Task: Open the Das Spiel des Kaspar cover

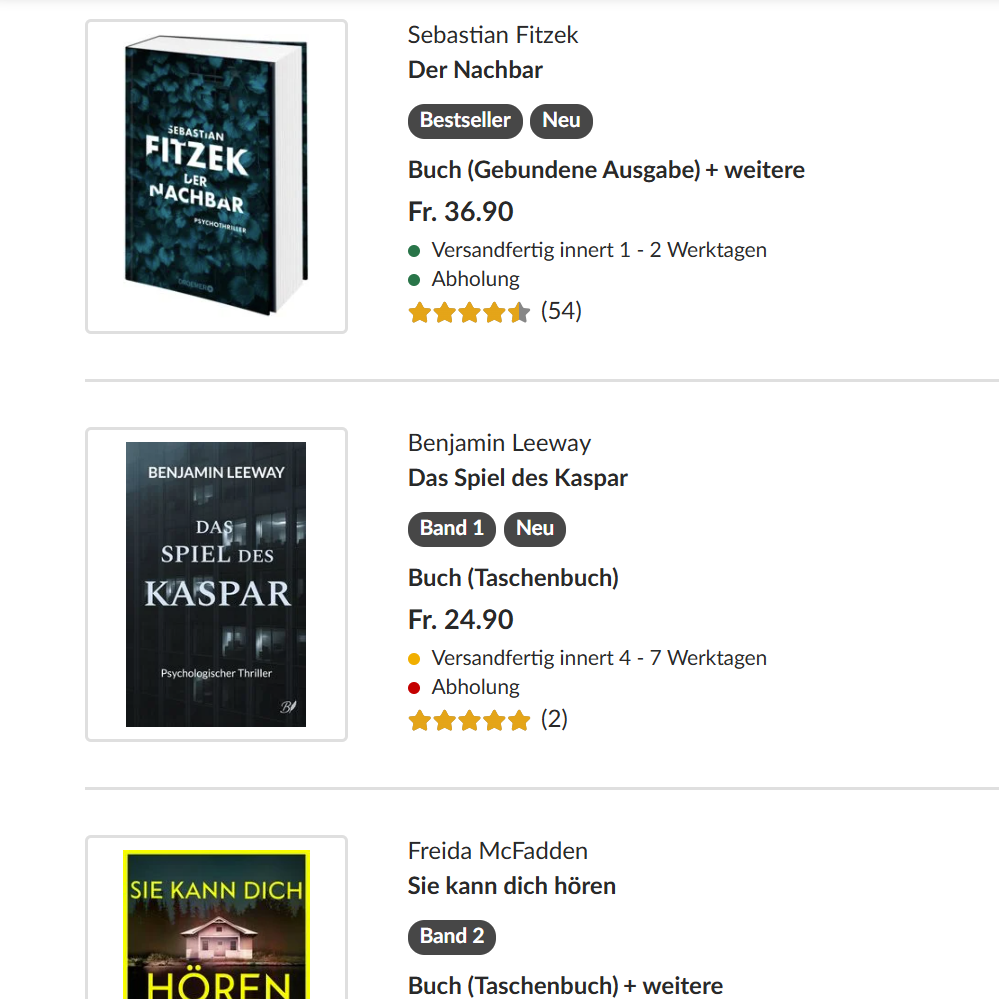Action: click(x=216, y=584)
